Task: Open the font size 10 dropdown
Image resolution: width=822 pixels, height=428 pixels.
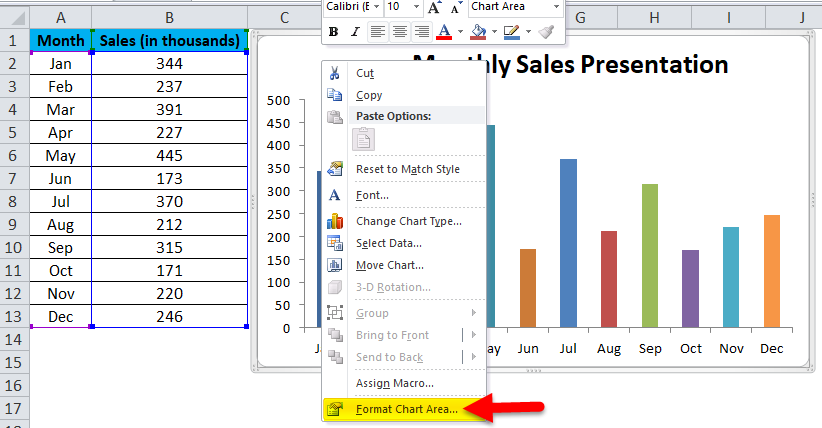Action: (x=416, y=7)
